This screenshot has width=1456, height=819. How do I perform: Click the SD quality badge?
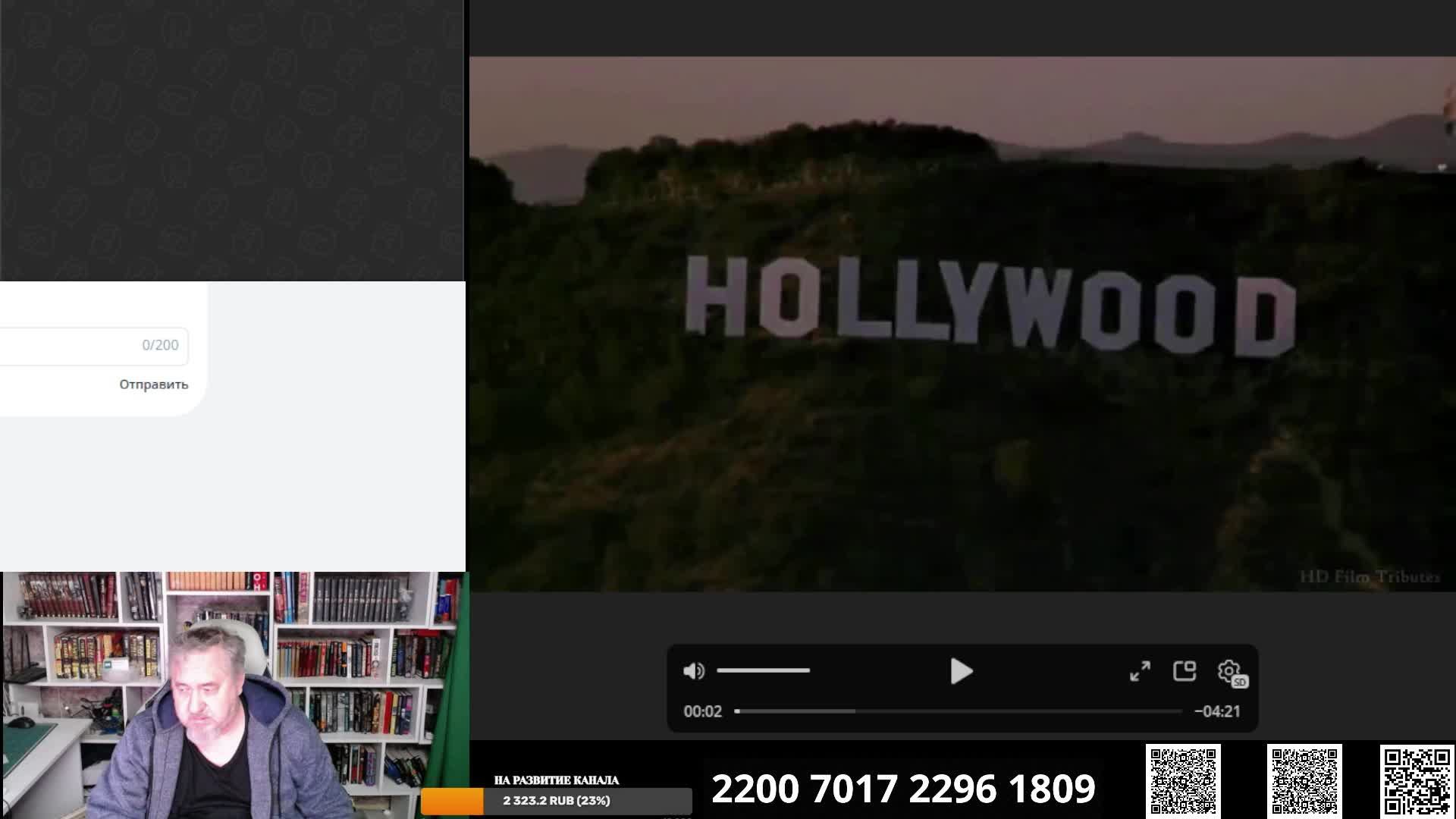pos(1240,682)
